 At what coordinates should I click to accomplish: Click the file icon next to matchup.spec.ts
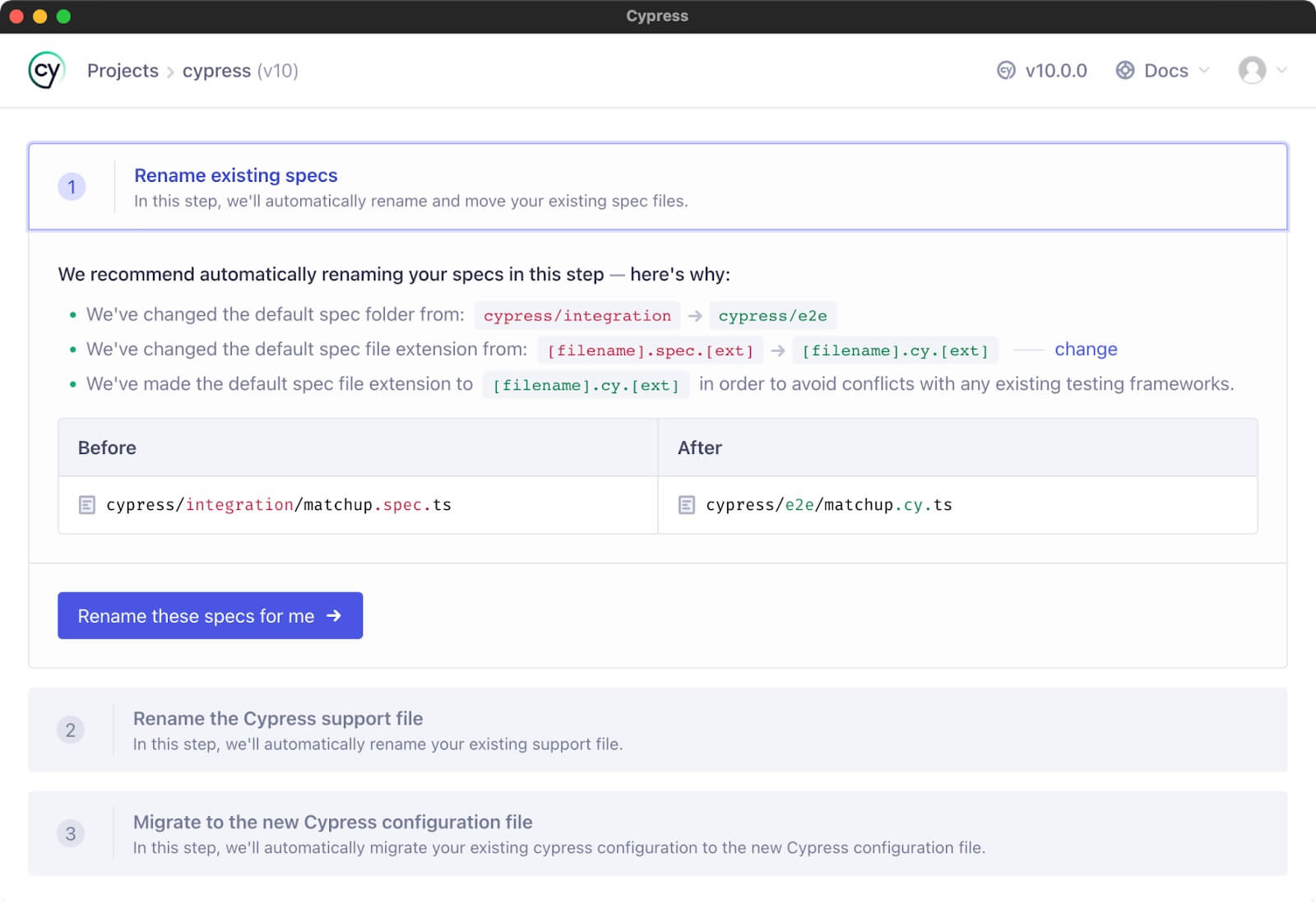(x=87, y=505)
